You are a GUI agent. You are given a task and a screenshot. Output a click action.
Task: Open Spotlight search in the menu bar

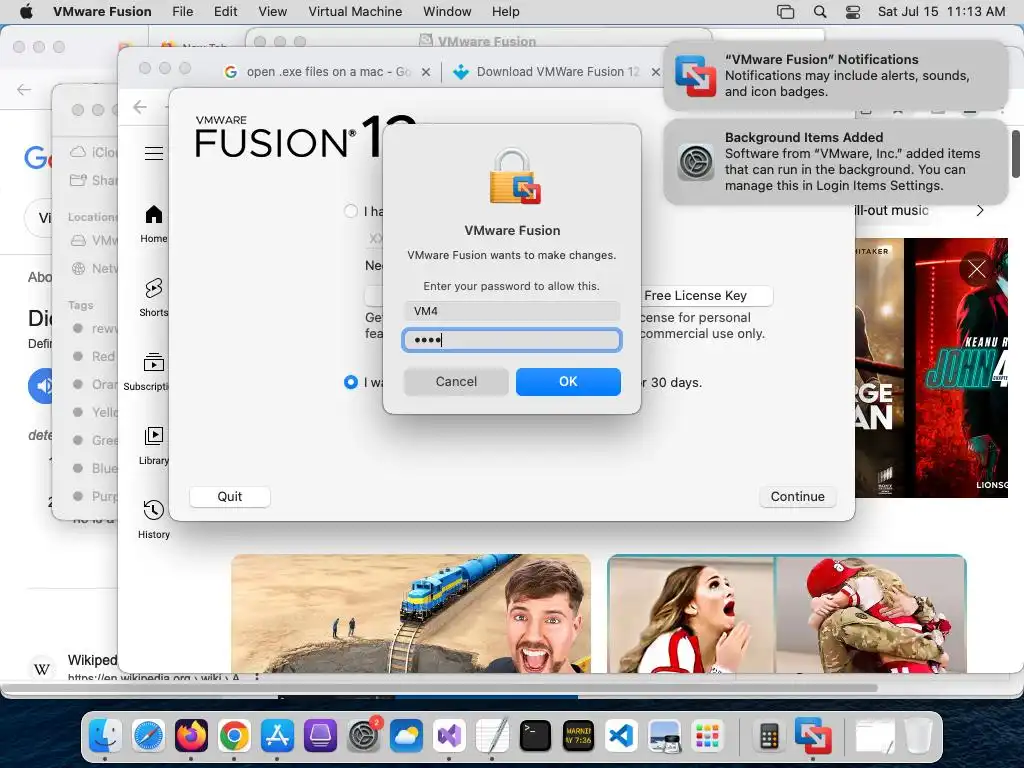820,12
